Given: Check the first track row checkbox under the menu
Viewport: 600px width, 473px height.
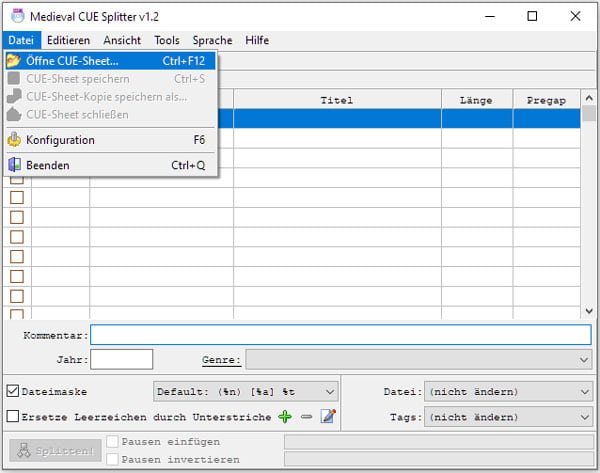Looking at the screenshot, I should coord(17,178).
